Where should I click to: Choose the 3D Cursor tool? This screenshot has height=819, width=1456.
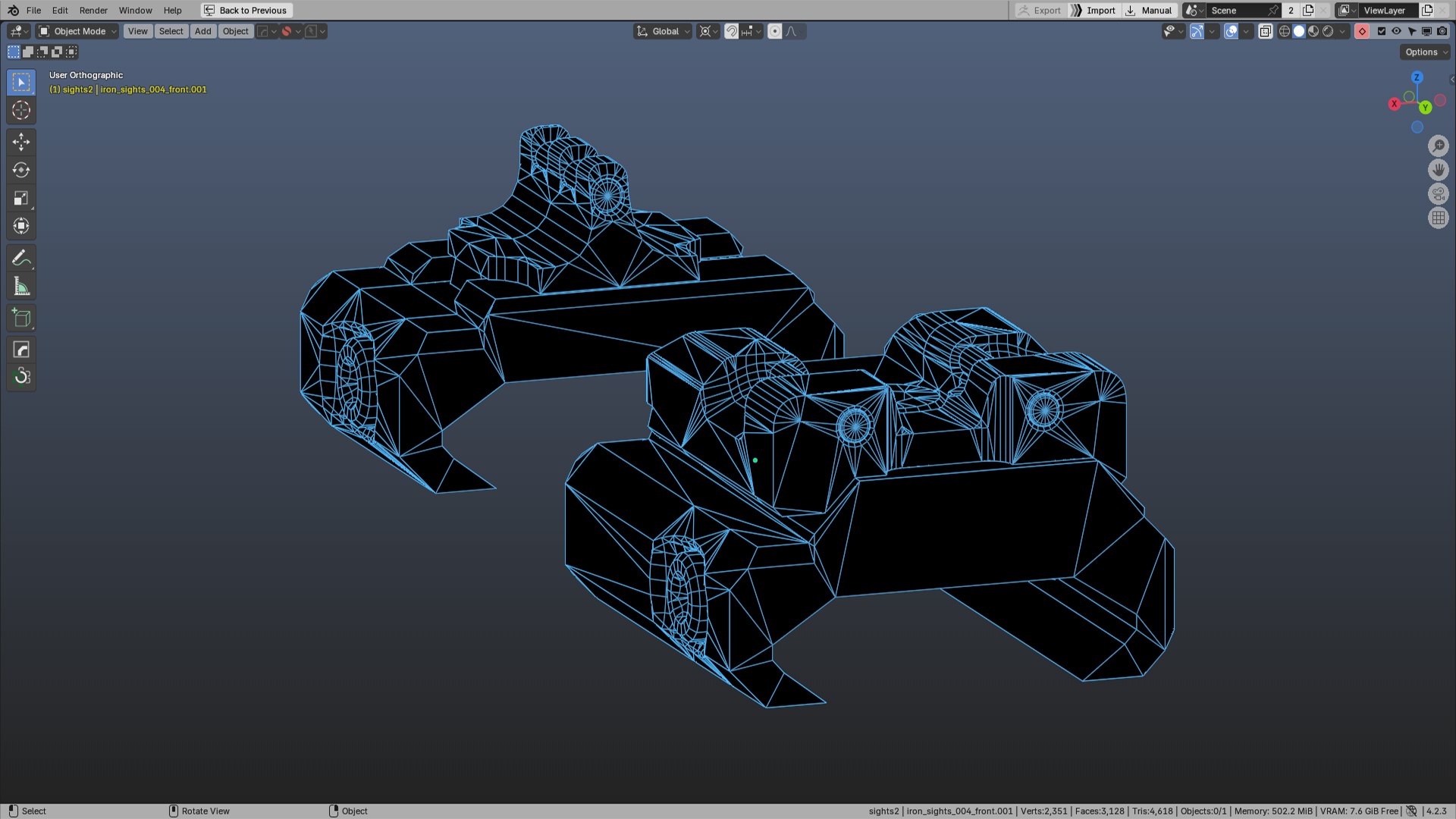[21, 110]
